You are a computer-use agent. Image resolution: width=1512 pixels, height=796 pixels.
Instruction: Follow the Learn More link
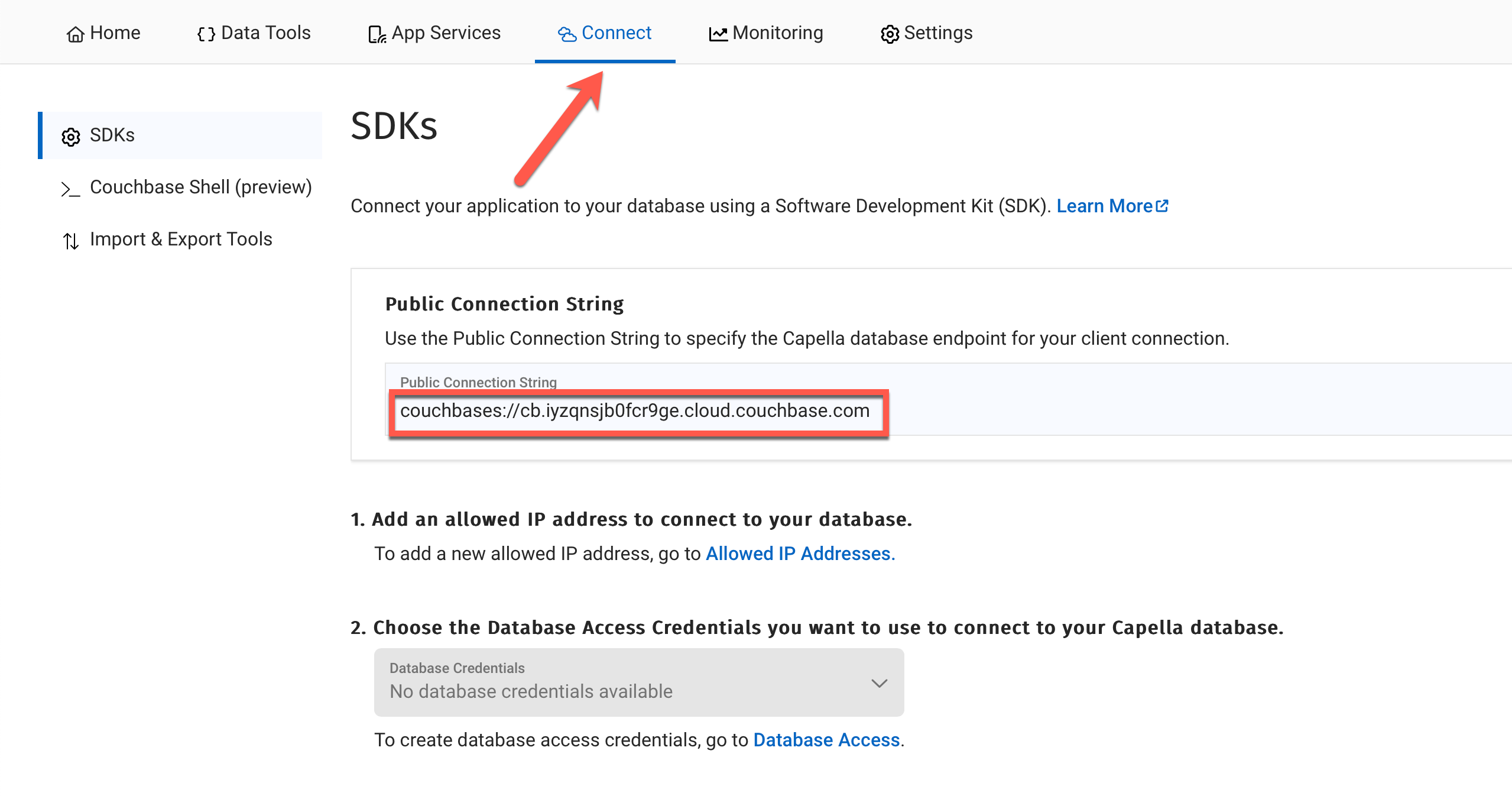point(1112,206)
